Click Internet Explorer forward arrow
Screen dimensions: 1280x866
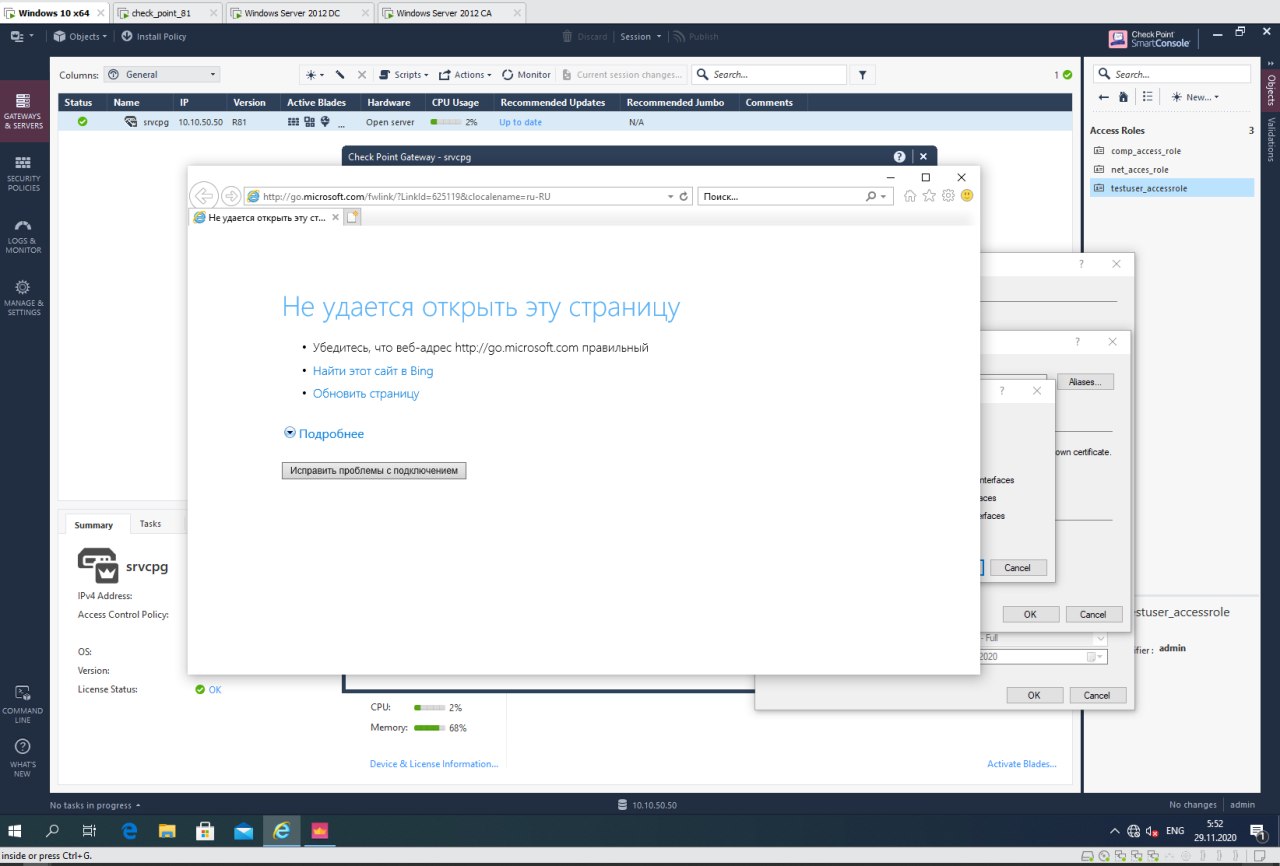tap(231, 196)
